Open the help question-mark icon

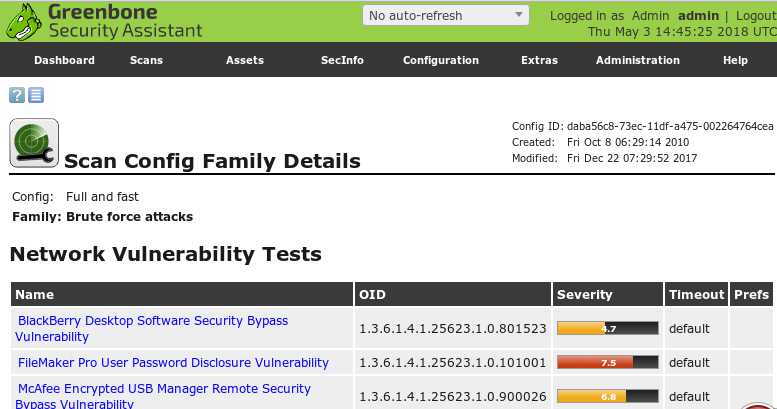point(17,95)
